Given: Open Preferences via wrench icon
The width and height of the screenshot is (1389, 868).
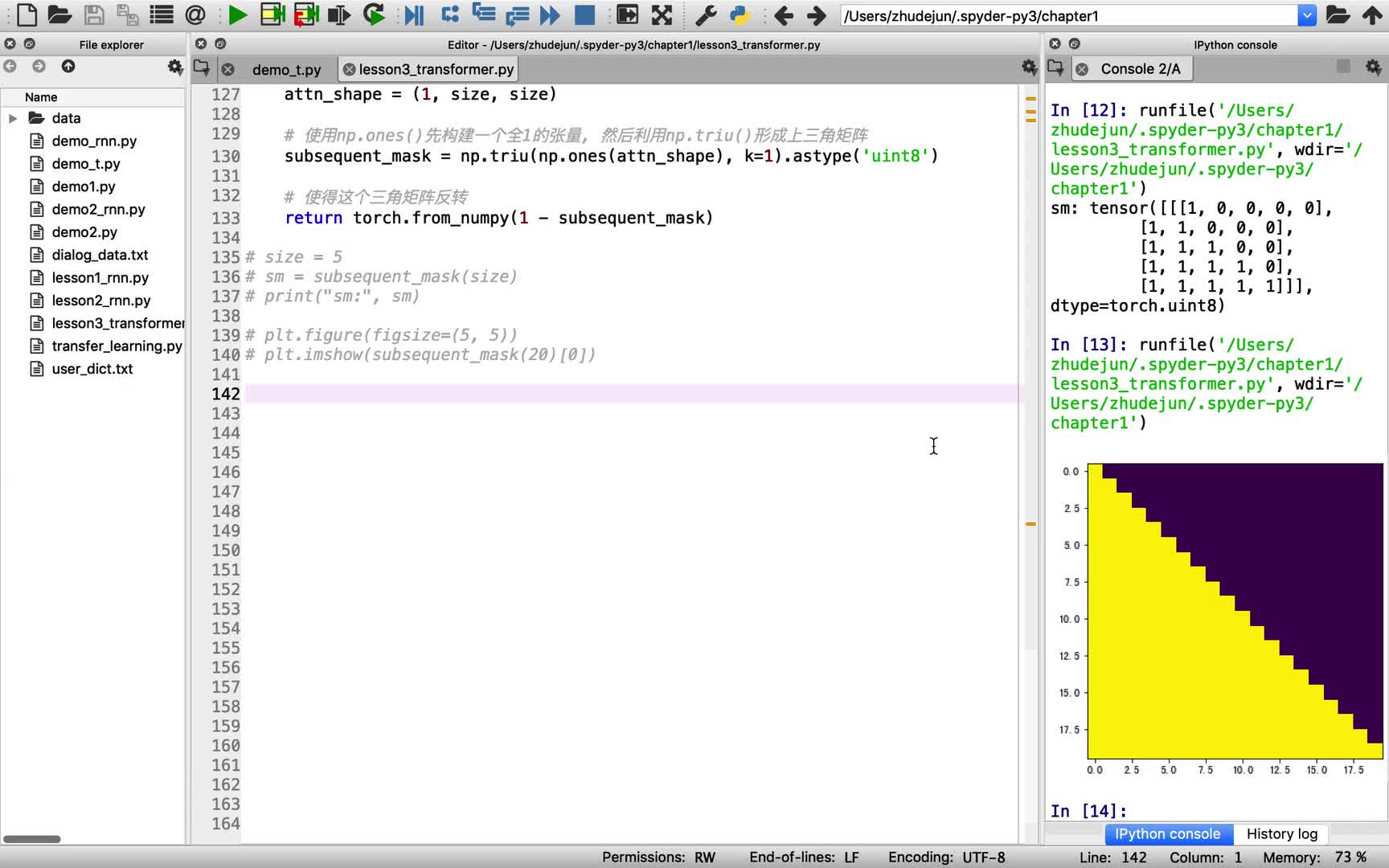Looking at the screenshot, I should click(x=706, y=14).
